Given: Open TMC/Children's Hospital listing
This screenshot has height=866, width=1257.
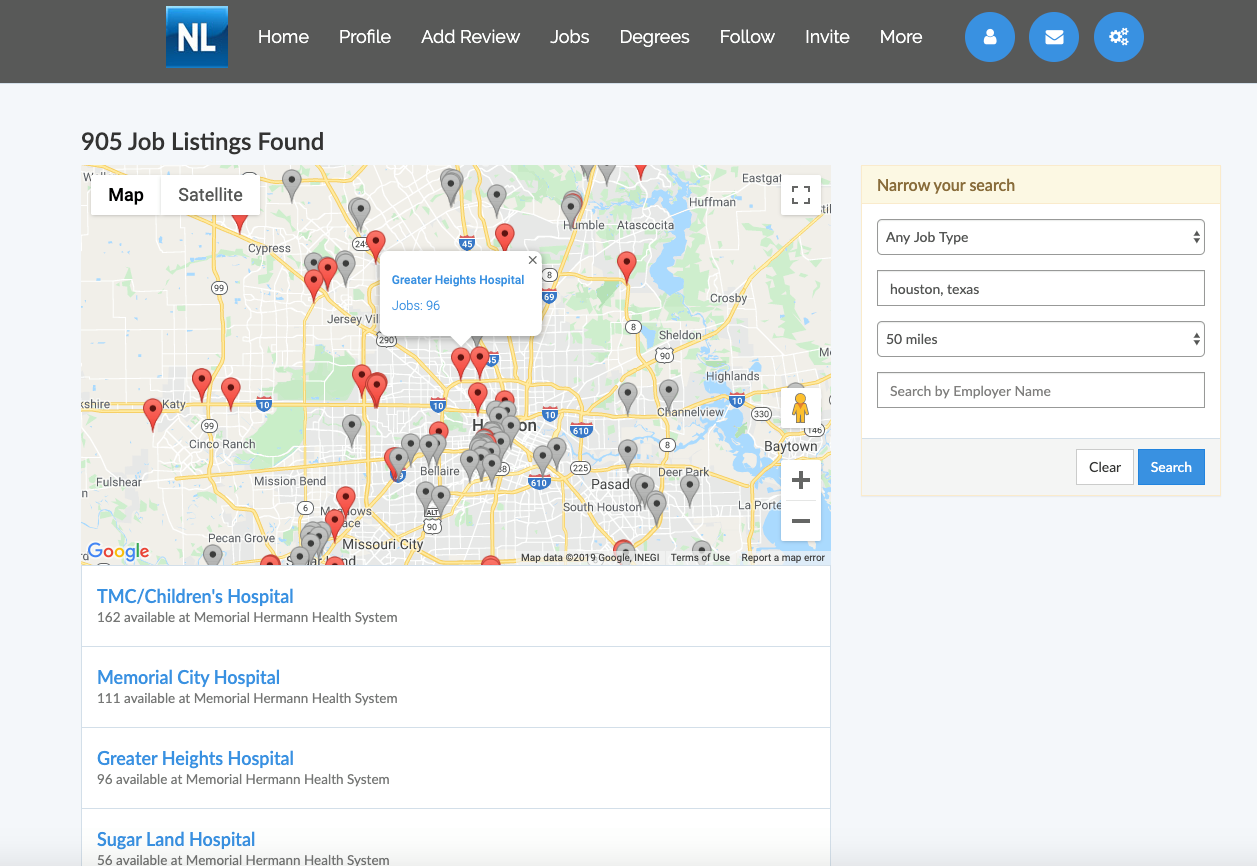Looking at the screenshot, I should [195, 596].
